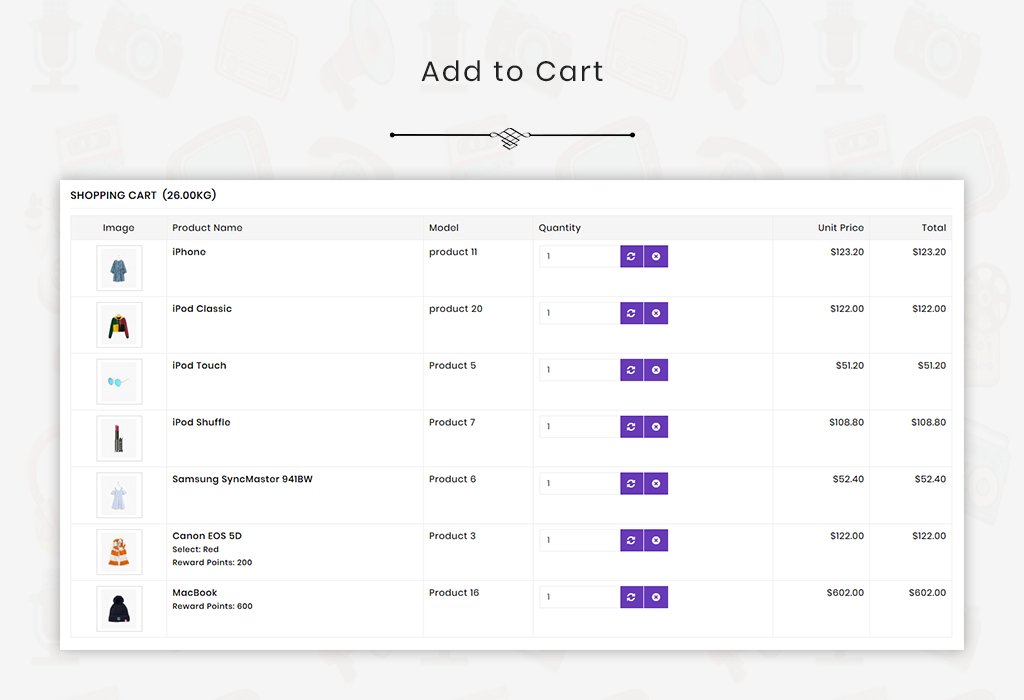
Task: Visit the iPod Shuffle product page
Action: pos(201,422)
